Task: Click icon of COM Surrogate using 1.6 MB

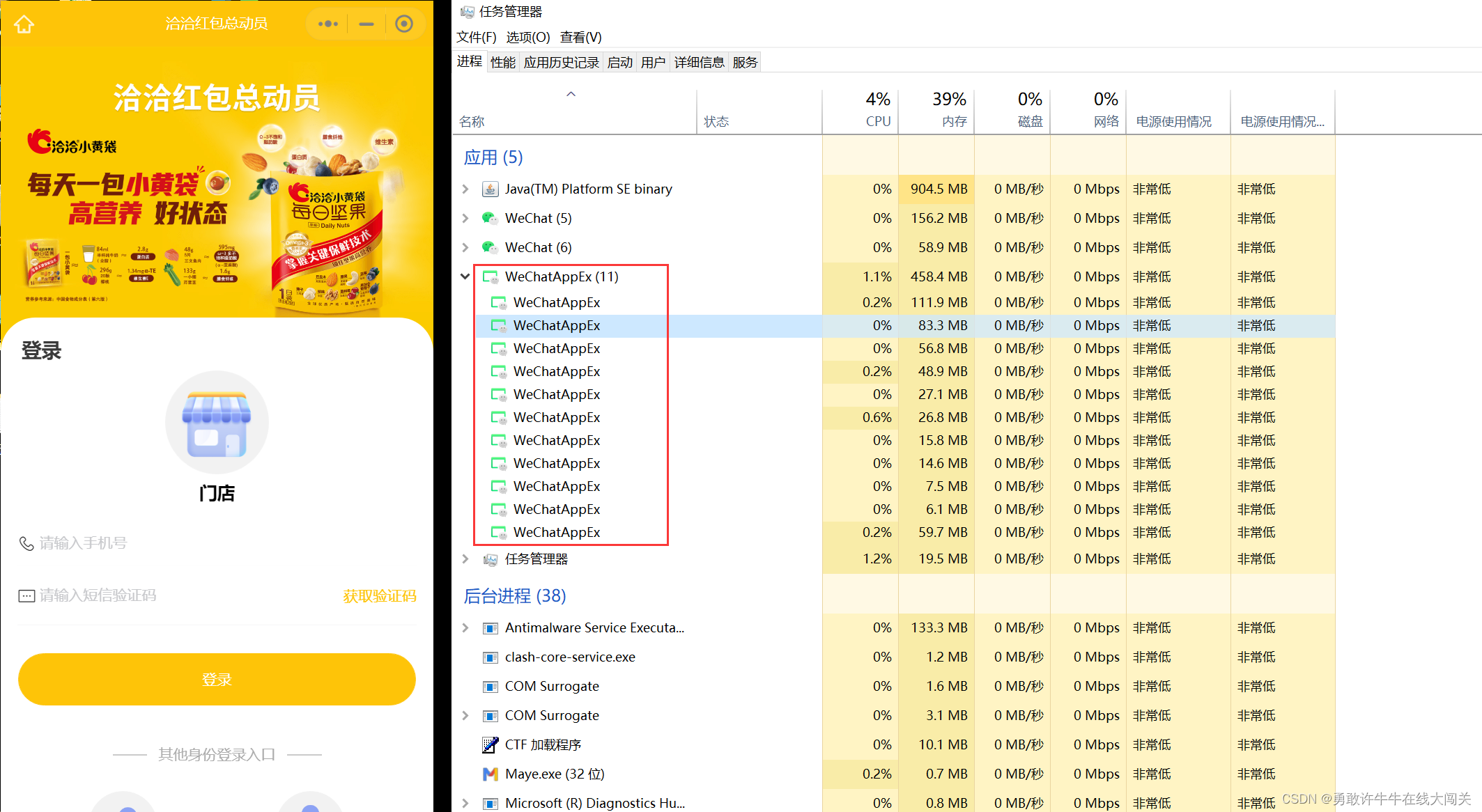Action: tap(491, 687)
